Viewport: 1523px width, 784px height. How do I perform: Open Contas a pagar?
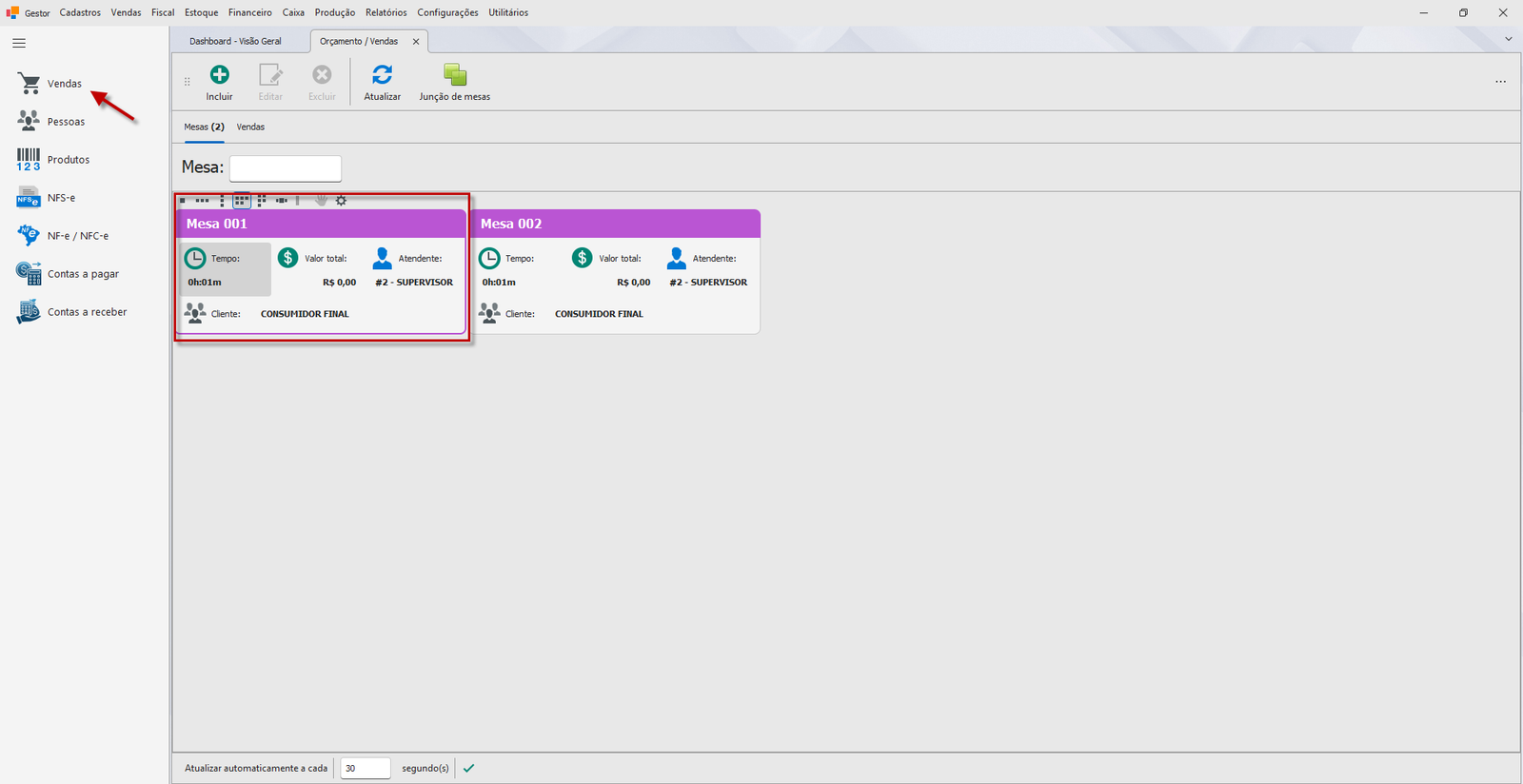(x=67, y=274)
